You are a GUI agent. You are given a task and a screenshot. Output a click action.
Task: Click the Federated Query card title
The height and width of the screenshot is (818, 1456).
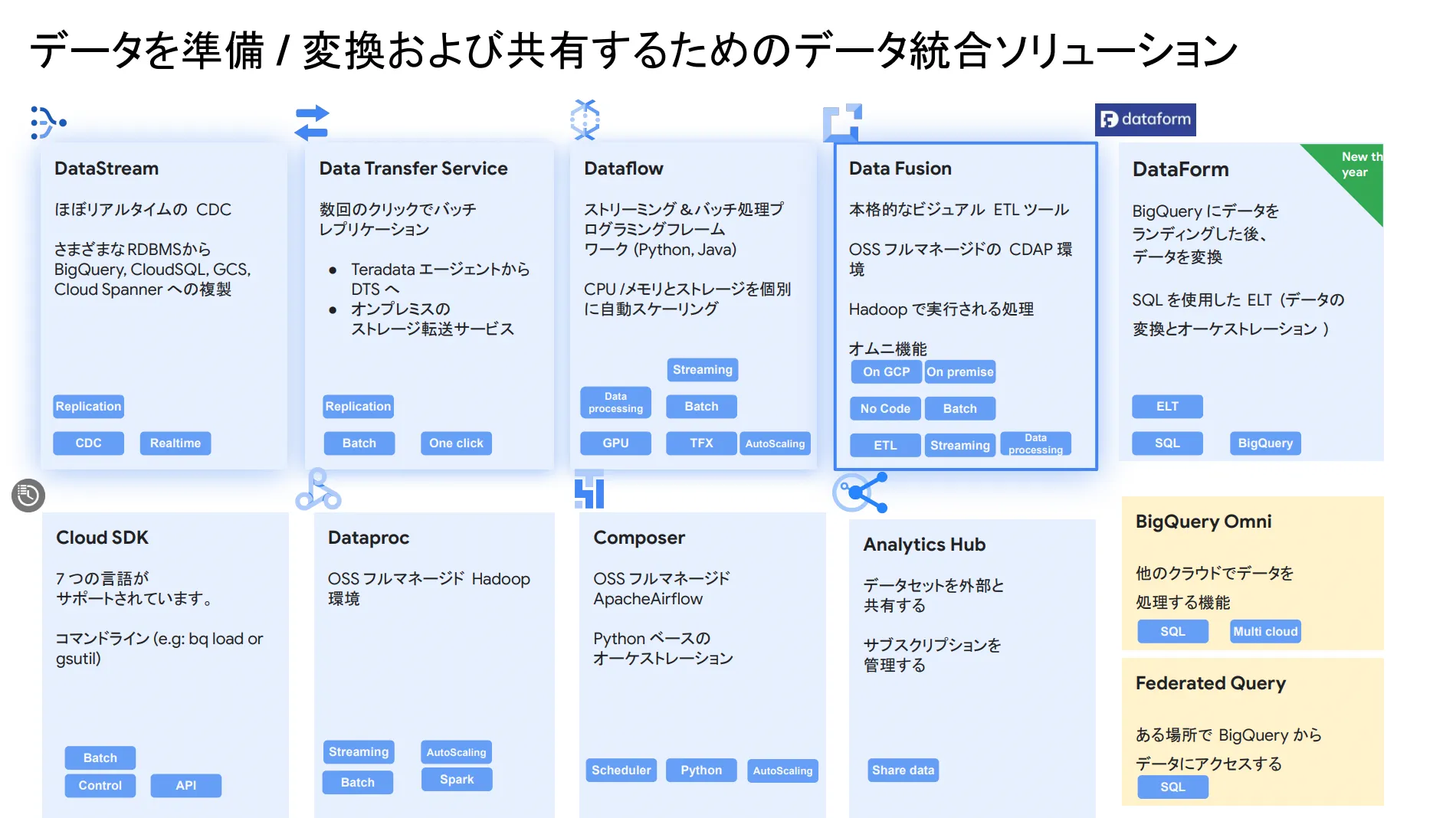coord(1210,683)
